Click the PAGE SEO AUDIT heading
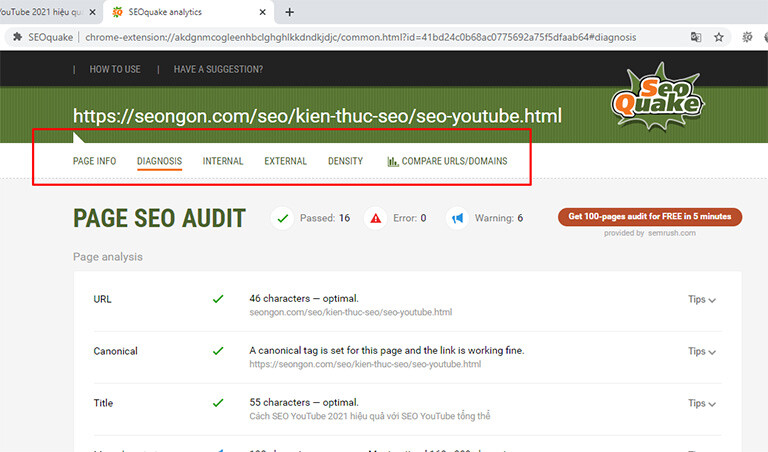768x452 pixels. pos(159,218)
